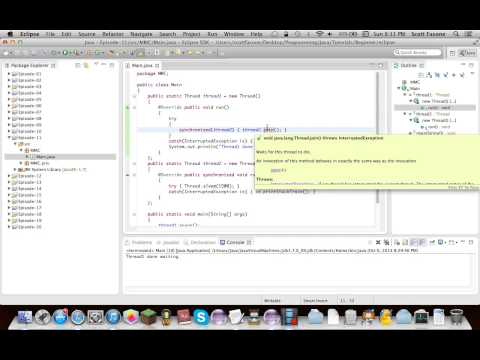480x360 pixels.
Task: Click the Open Perspective icon
Action: coord(452,53)
